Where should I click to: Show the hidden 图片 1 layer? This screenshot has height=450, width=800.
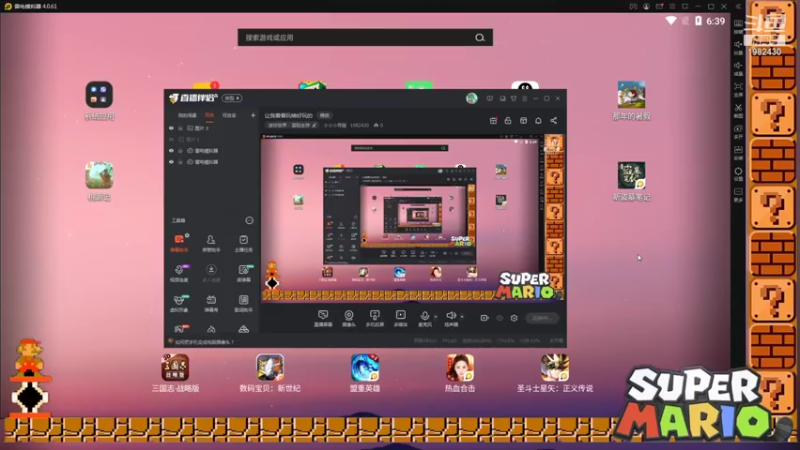[171, 139]
